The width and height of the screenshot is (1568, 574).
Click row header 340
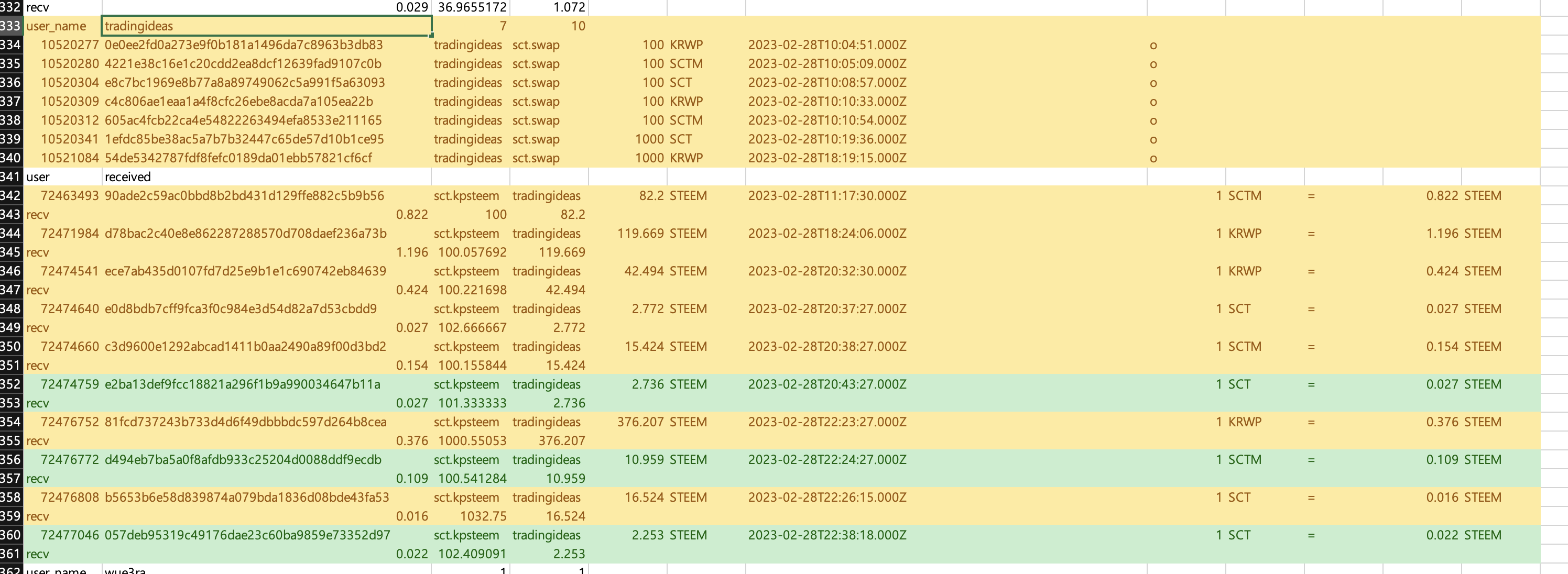pos(10,158)
